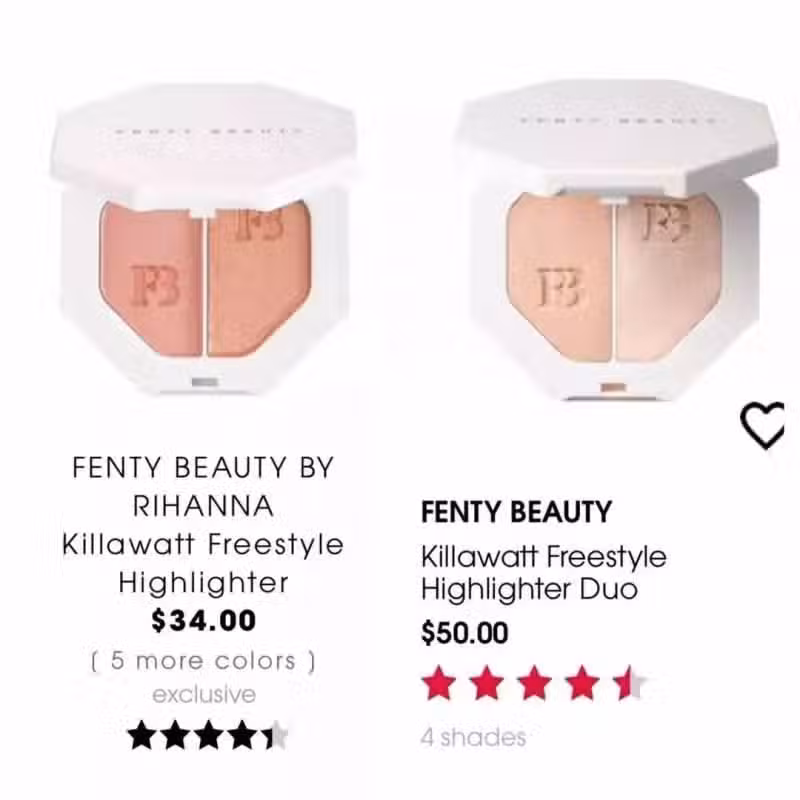Select the beige shade in Duo compact
Screen dimensions: 800x800
tap(560, 278)
